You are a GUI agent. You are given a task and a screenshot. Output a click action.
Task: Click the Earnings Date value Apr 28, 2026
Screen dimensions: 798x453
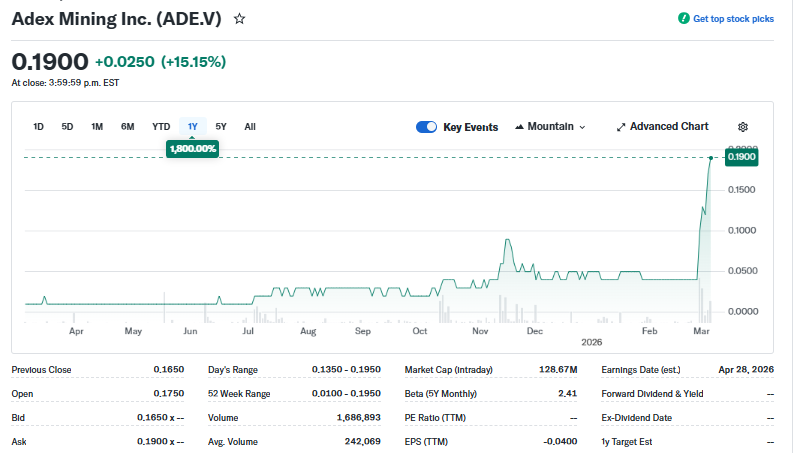(x=746, y=370)
